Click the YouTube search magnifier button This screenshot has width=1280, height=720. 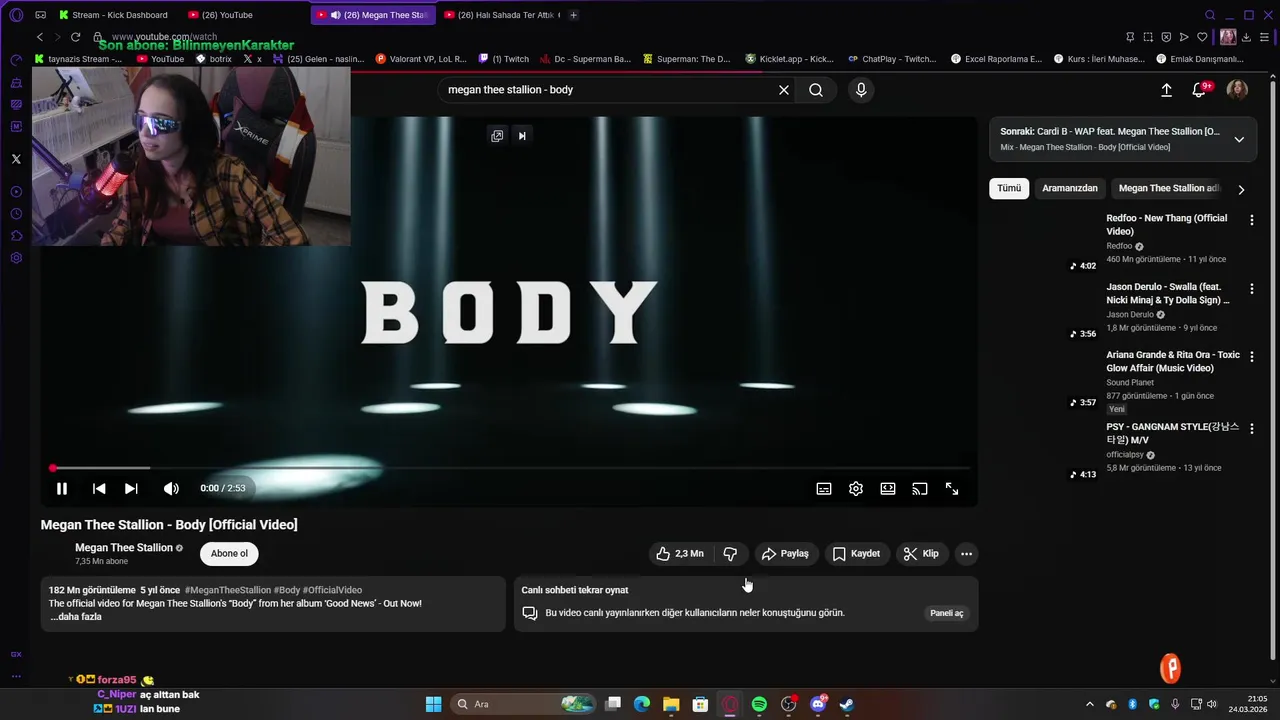(816, 90)
